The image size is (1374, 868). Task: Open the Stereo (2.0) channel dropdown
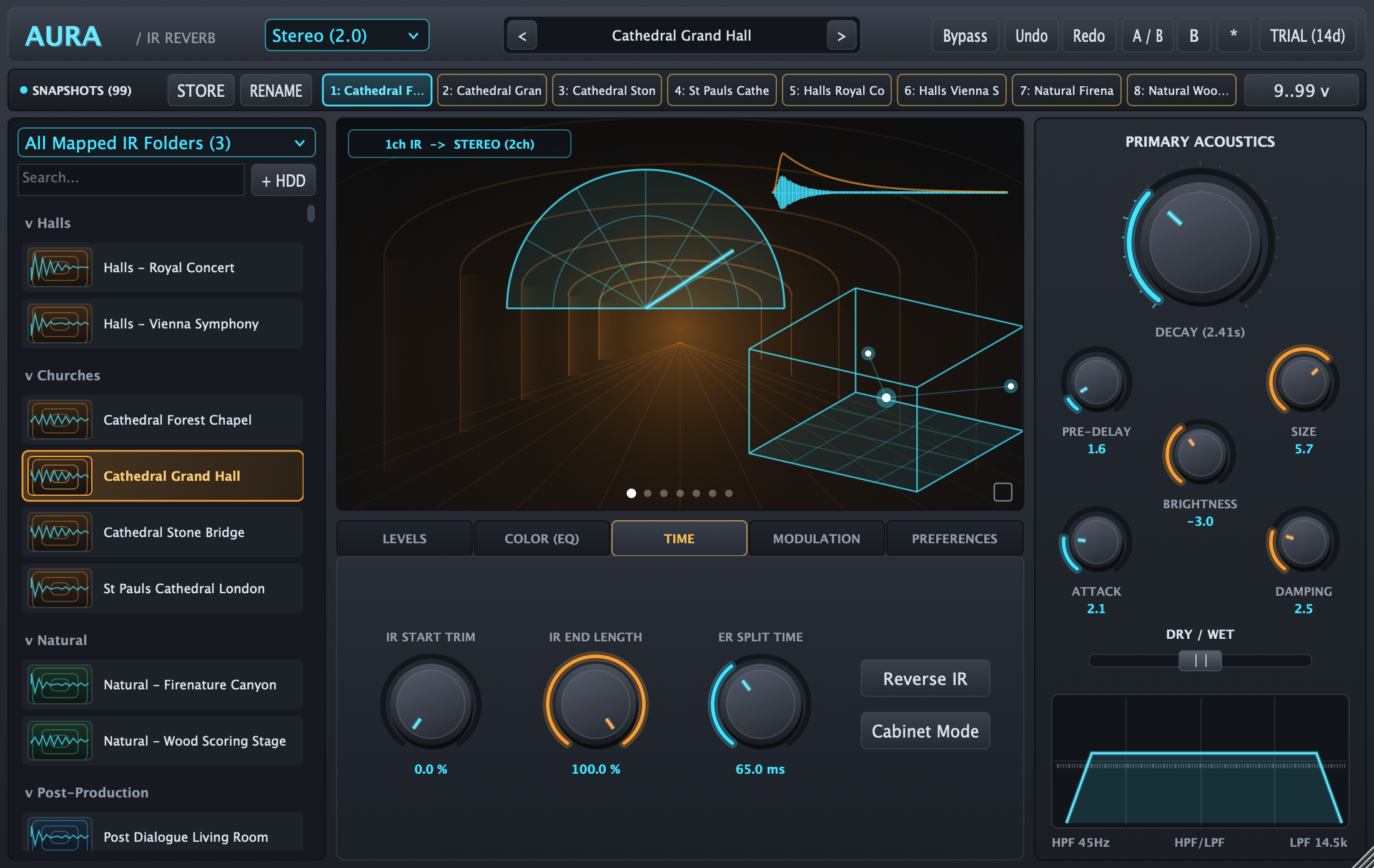[347, 36]
